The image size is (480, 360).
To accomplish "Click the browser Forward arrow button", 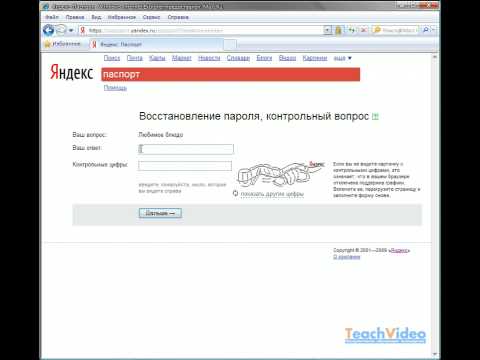I will (61, 30).
